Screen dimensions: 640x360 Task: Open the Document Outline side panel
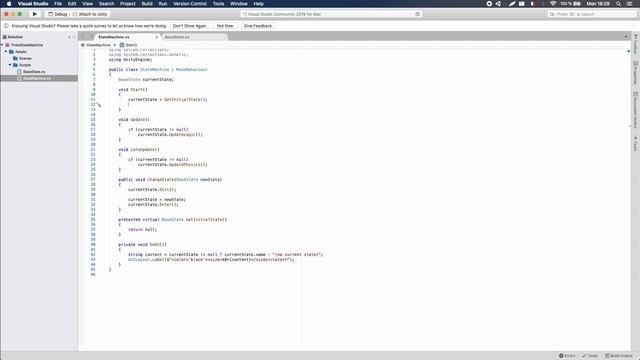pyautogui.click(x=636, y=110)
